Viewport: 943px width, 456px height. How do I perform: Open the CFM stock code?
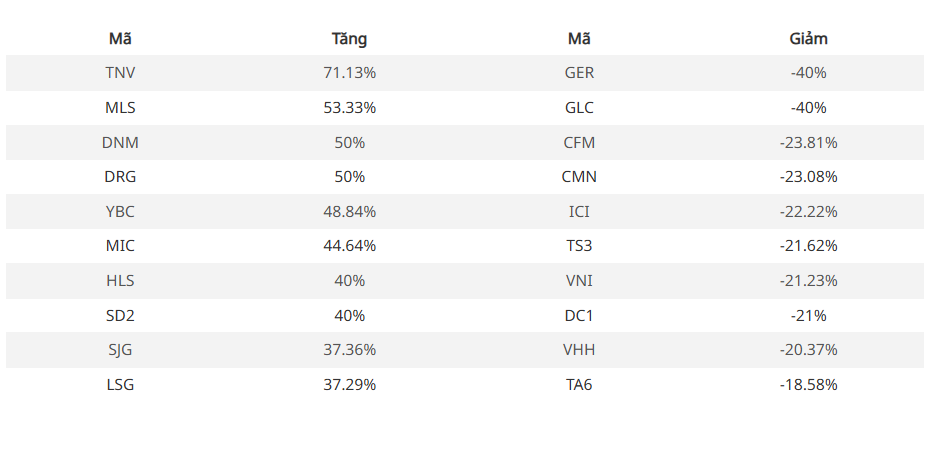(579, 142)
